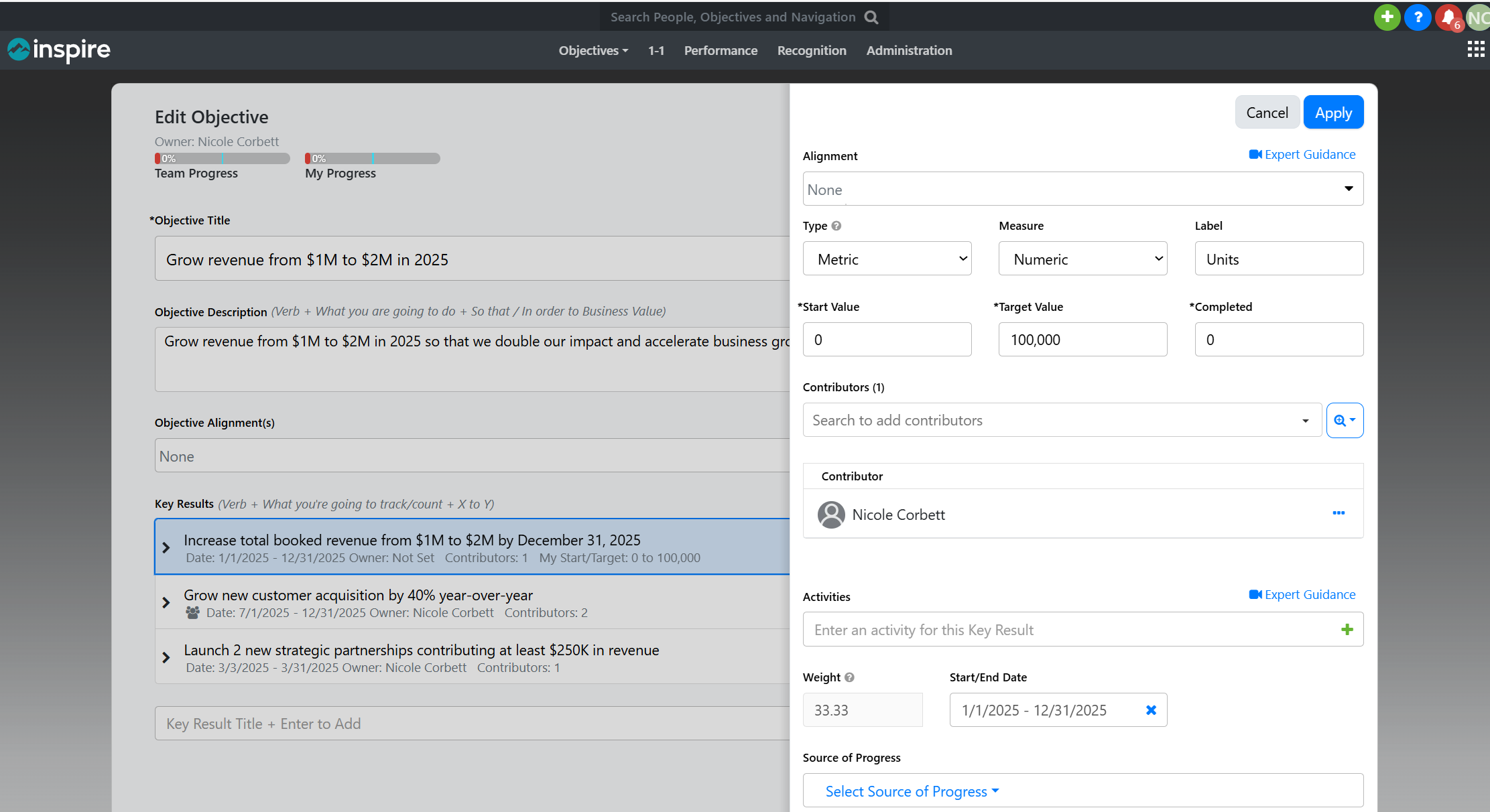The image size is (1490, 812).
Task: Open the Search to add contributors dropdown
Action: 1062,420
